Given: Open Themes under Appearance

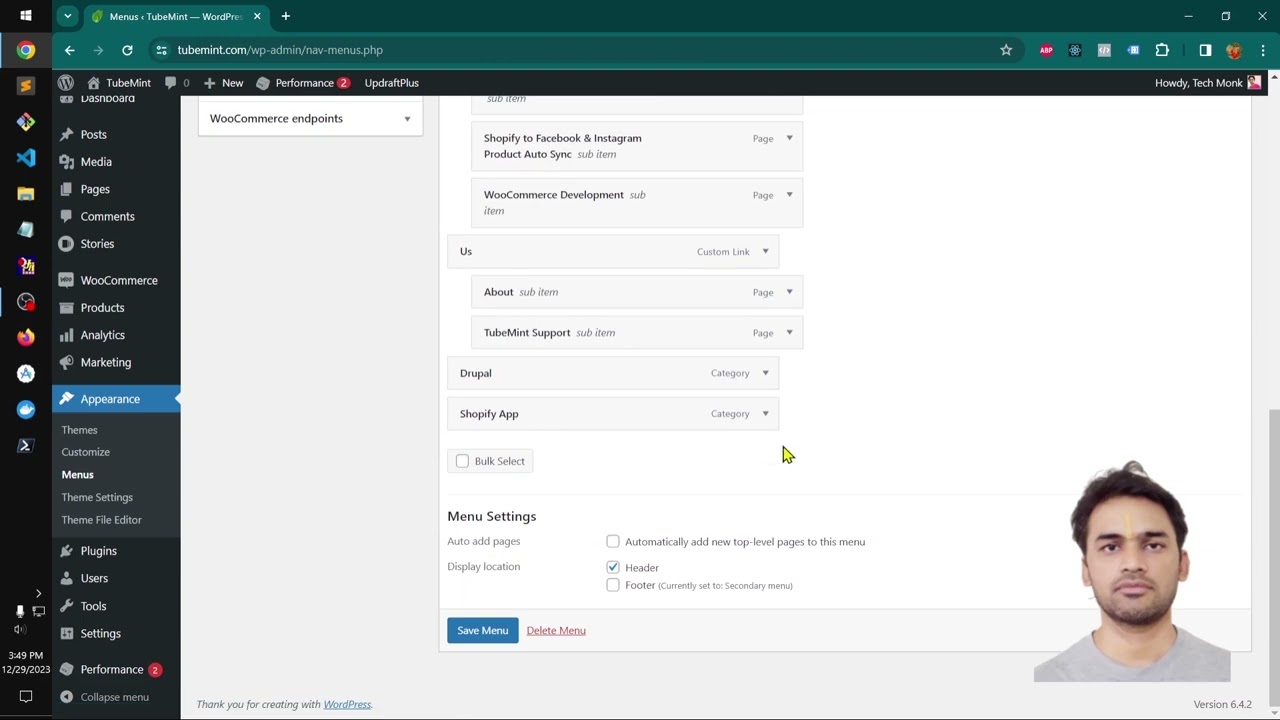Looking at the screenshot, I should coord(79,430).
